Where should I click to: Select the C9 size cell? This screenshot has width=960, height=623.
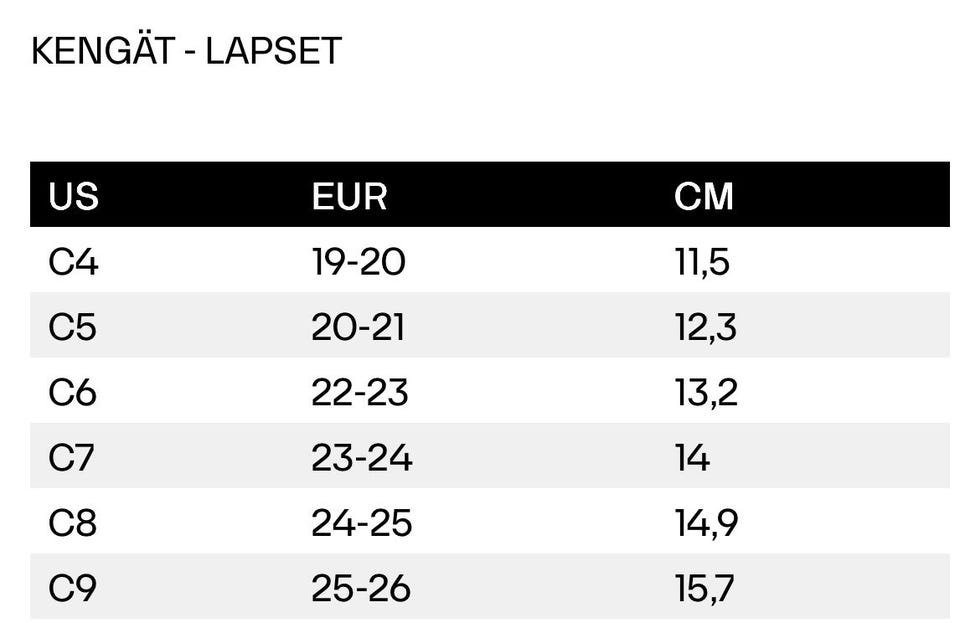pyautogui.click(x=73, y=588)
